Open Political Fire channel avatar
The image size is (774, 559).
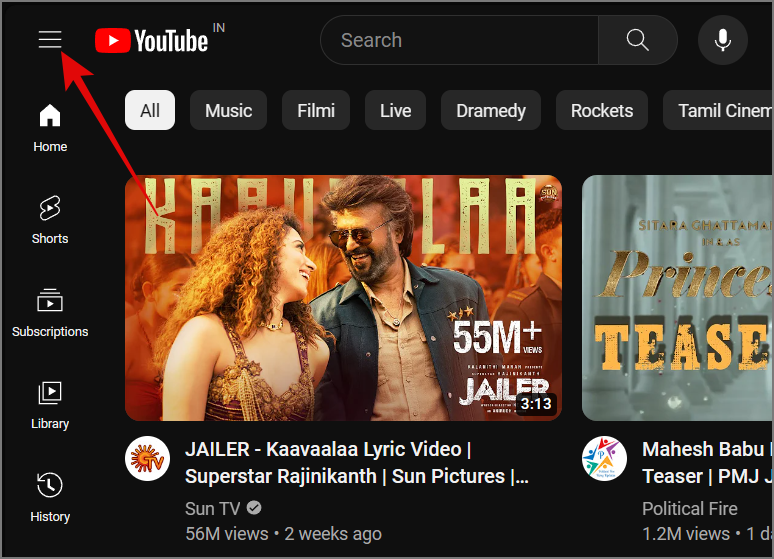coord(604,458)
